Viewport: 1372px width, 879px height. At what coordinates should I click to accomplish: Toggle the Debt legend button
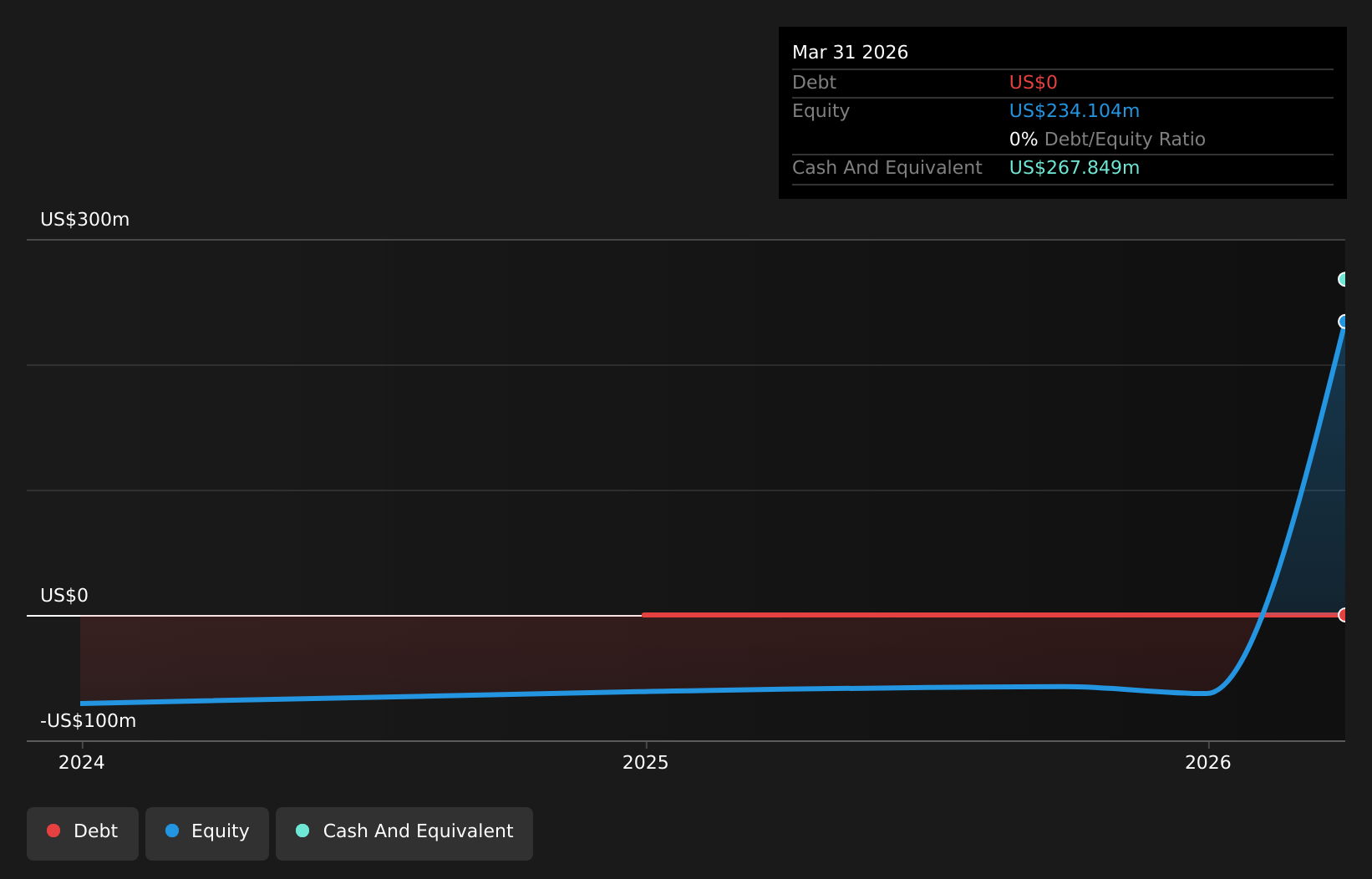(83, 833)
